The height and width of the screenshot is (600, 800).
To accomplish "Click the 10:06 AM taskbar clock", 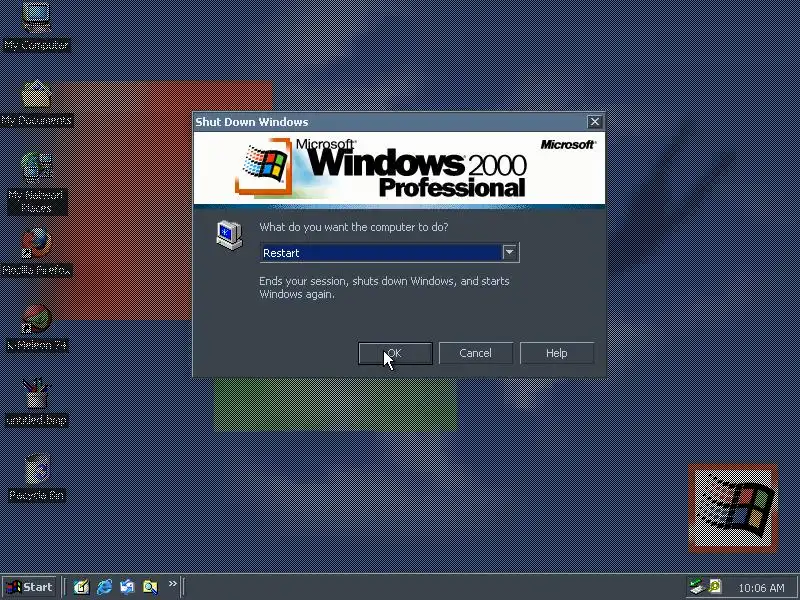I will click(x=761, y=588).
